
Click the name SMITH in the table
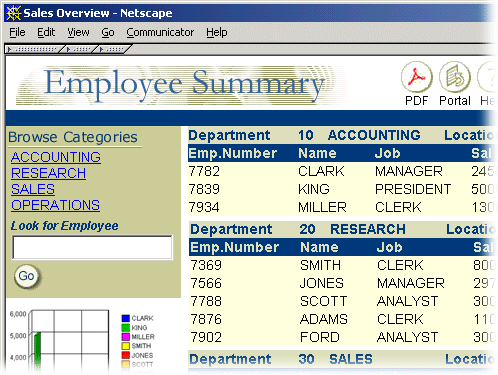coord(320,265)
